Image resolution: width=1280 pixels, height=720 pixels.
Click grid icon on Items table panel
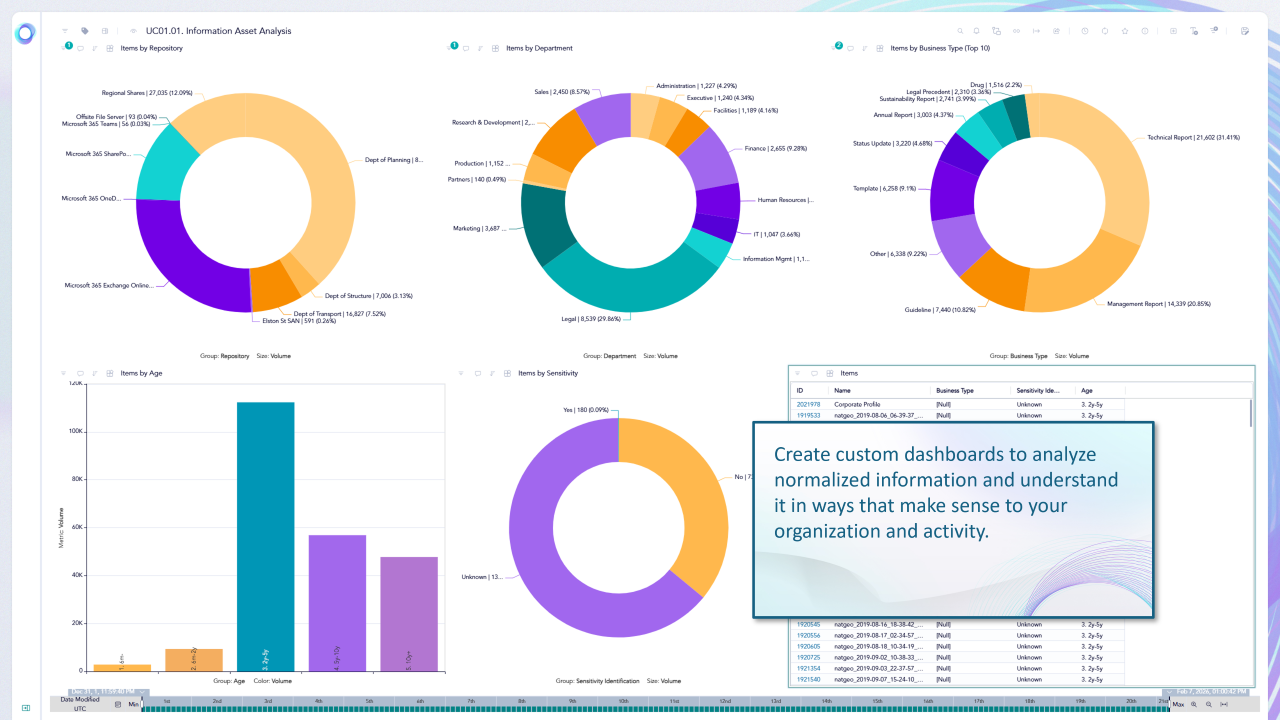[x=829, y=373]
